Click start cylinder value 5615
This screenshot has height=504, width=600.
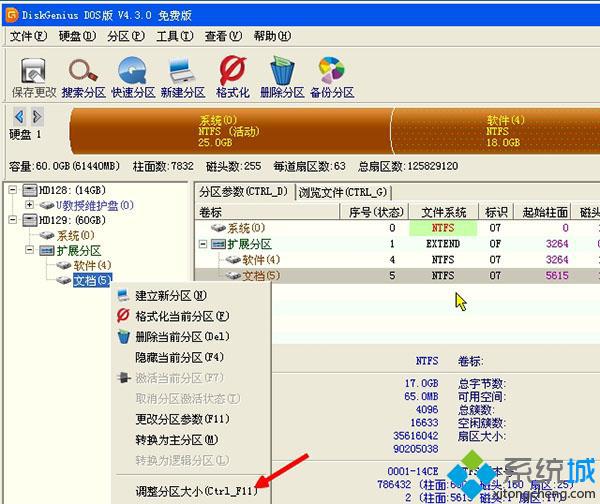click(557, 276)
